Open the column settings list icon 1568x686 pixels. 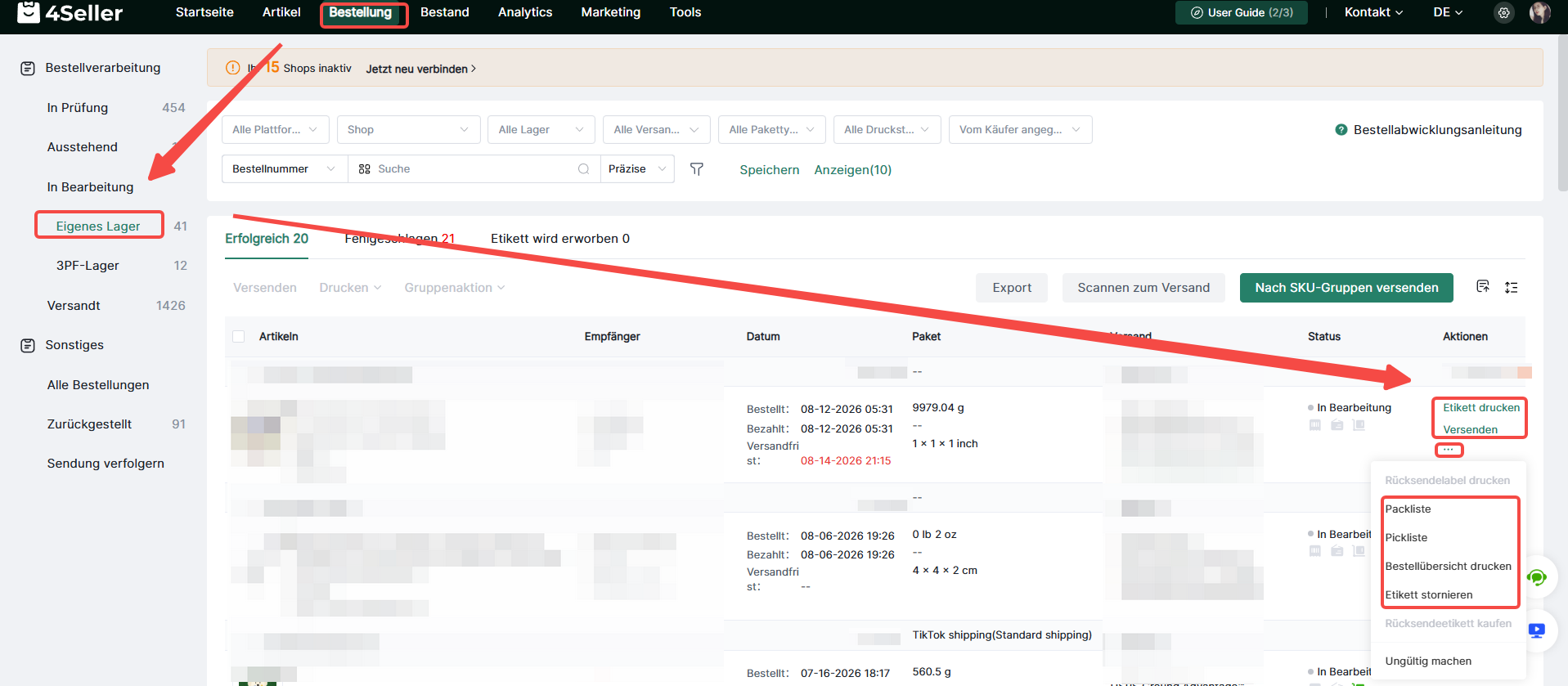tap(1512, 288)
